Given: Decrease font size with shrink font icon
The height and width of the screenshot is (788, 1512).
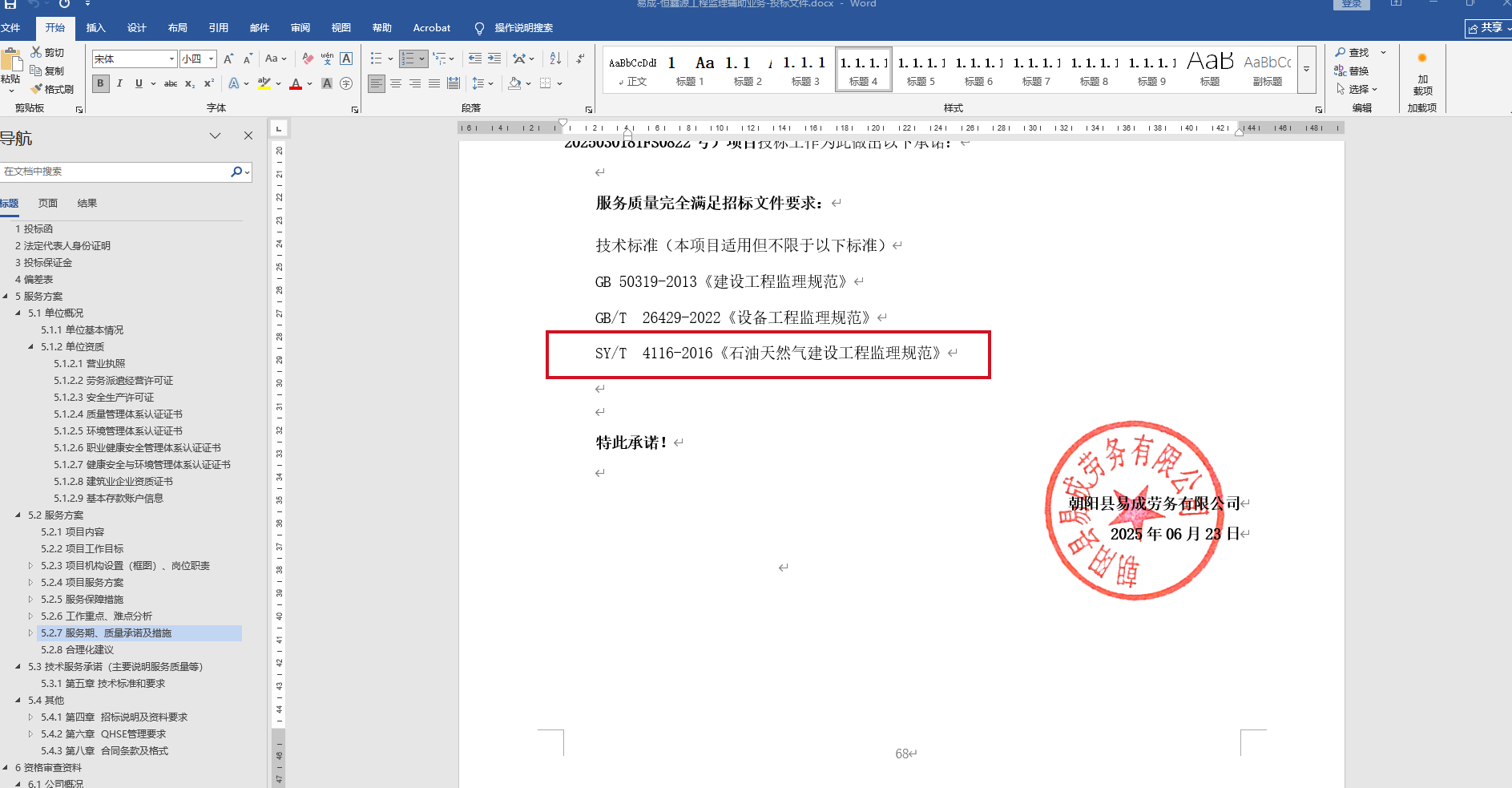Looking at the screenshot, I should pos(248,59).
